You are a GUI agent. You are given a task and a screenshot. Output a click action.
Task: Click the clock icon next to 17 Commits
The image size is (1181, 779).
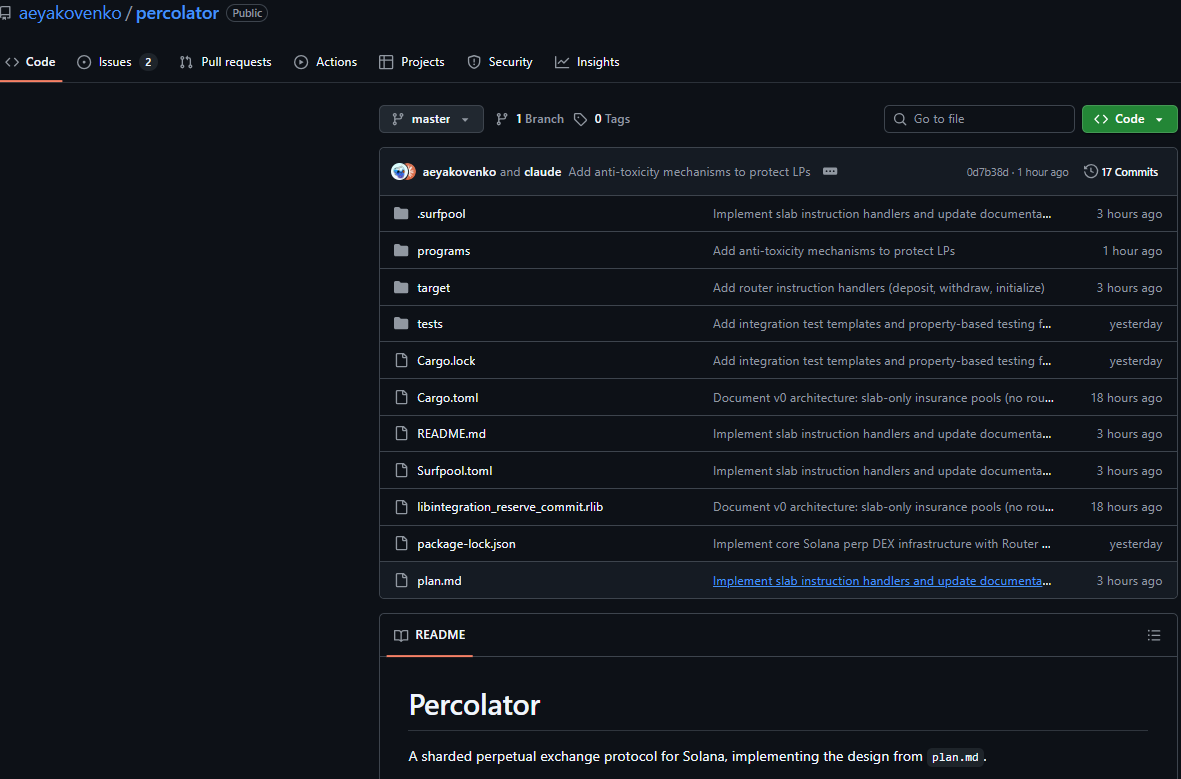(x=1090, y=171)
